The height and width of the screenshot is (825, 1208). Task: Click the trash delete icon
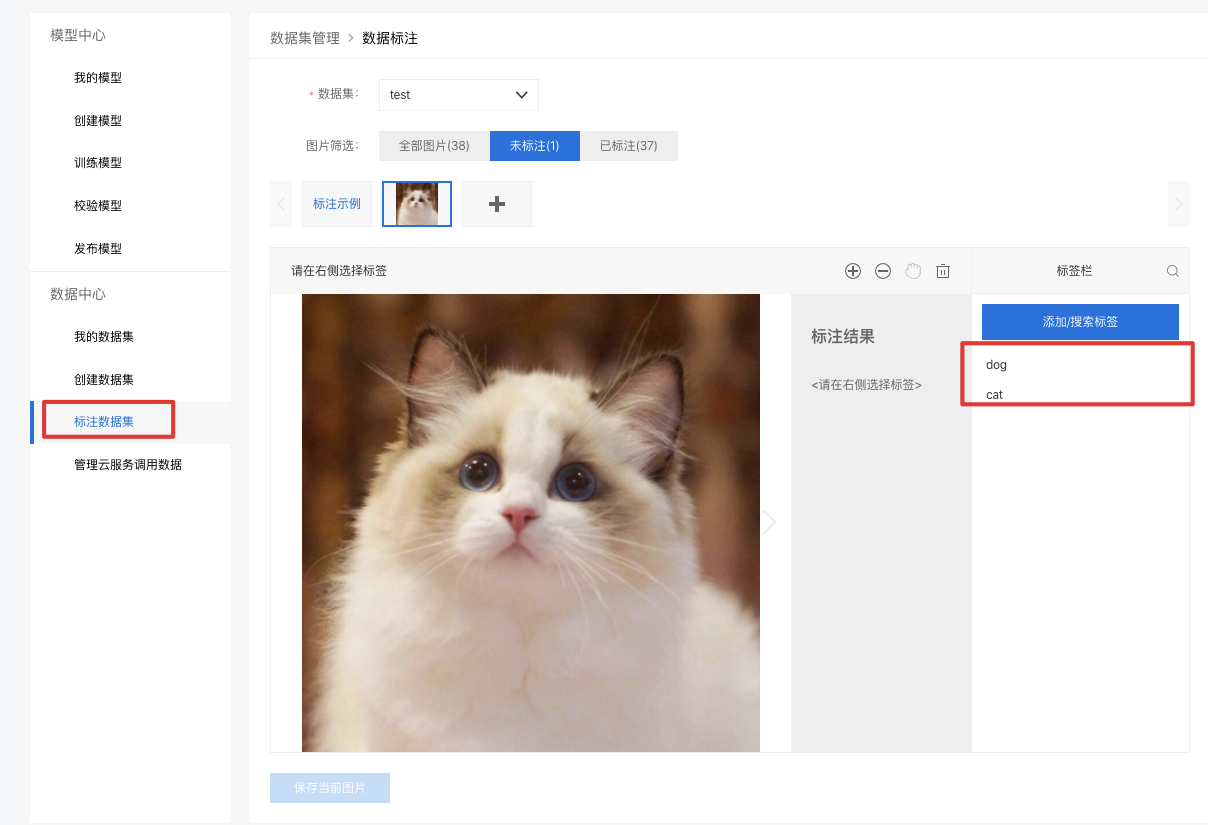click(x=943, y=270)
